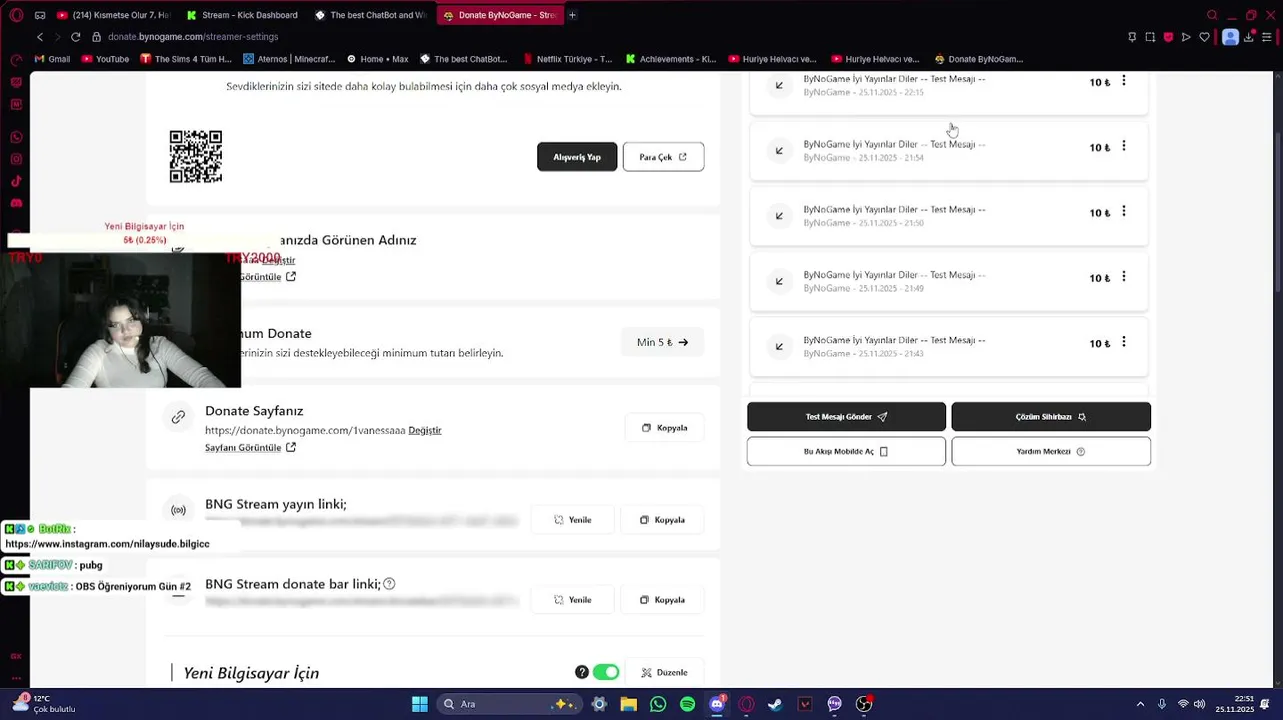
Task: Open options menu of 21:54 test message
Action: click(1123, 146)
